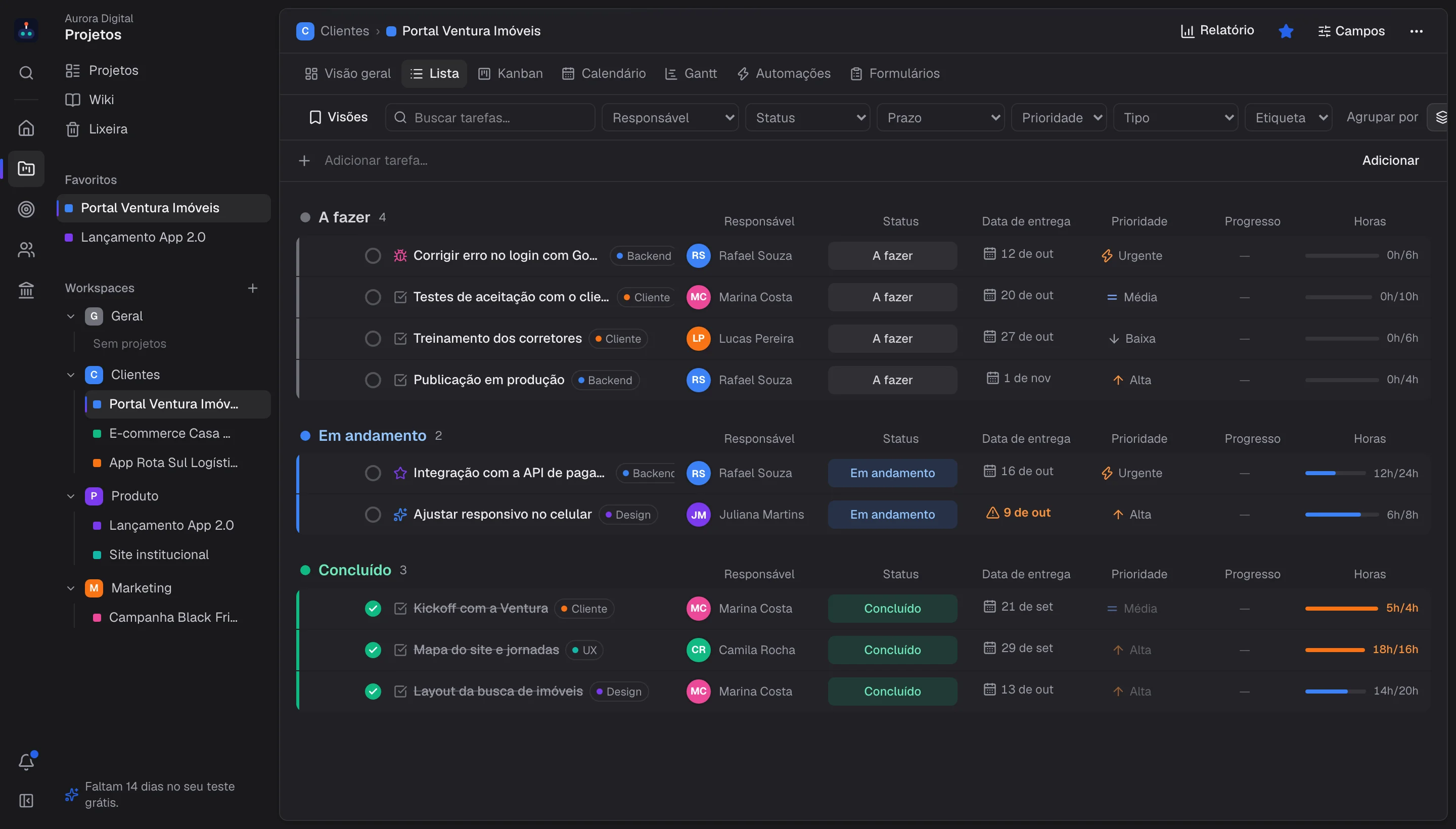The height and width of the screenshot is (829, 1456).
Task: Click the collapse sidebar icon at bottom
Action: click(26, 801)
